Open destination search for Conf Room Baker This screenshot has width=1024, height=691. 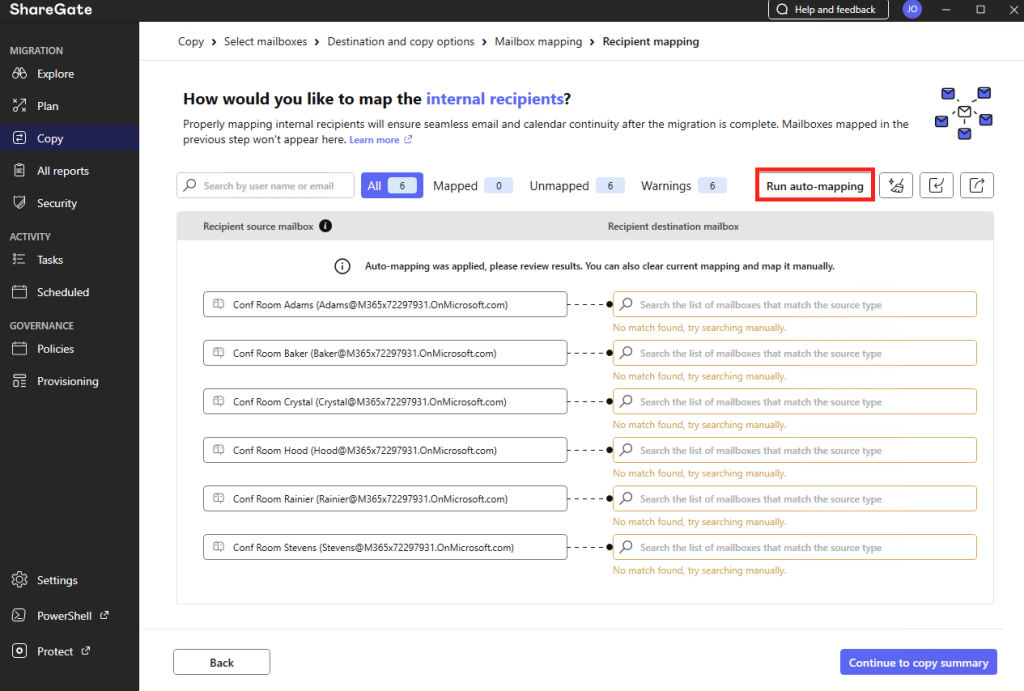[794, 353]
